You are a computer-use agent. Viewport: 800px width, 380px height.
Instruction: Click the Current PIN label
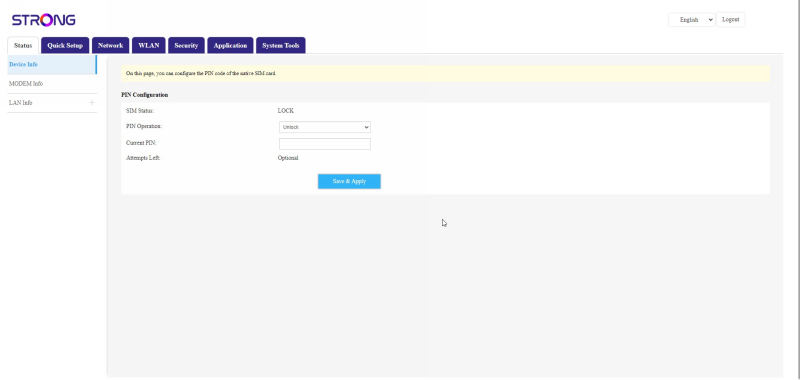coord(141,143)
